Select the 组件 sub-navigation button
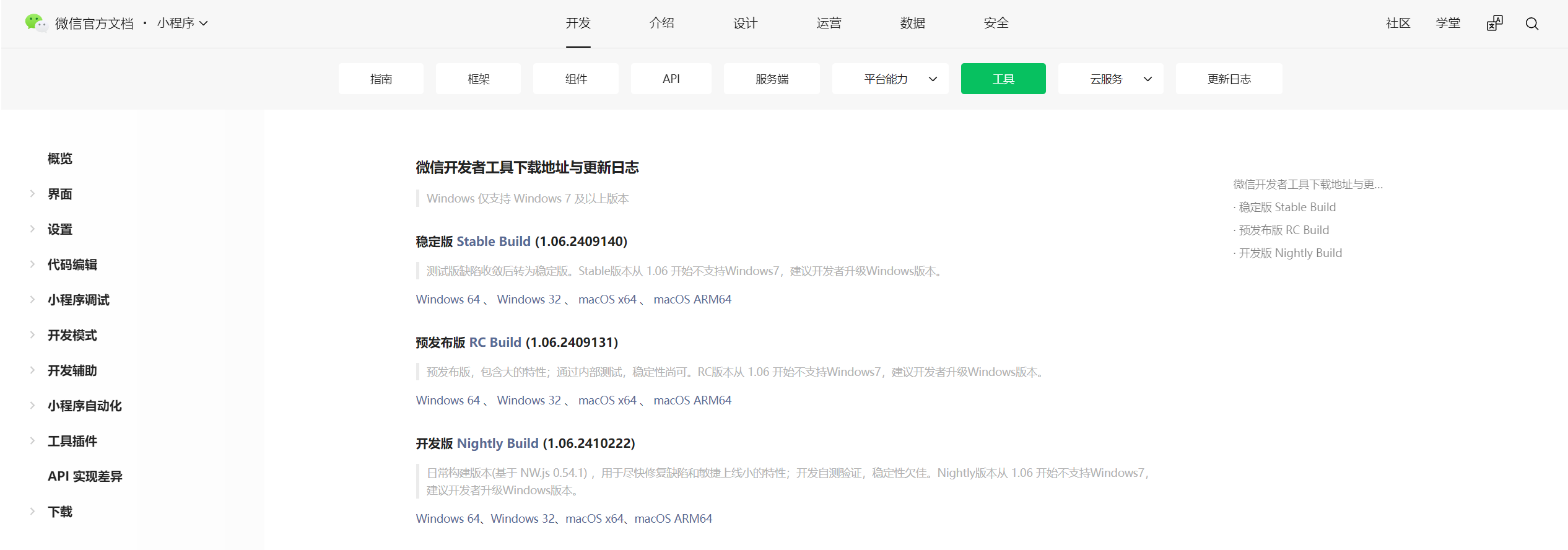Screen dimensions: 1568x550 click(x=576, y=79)
